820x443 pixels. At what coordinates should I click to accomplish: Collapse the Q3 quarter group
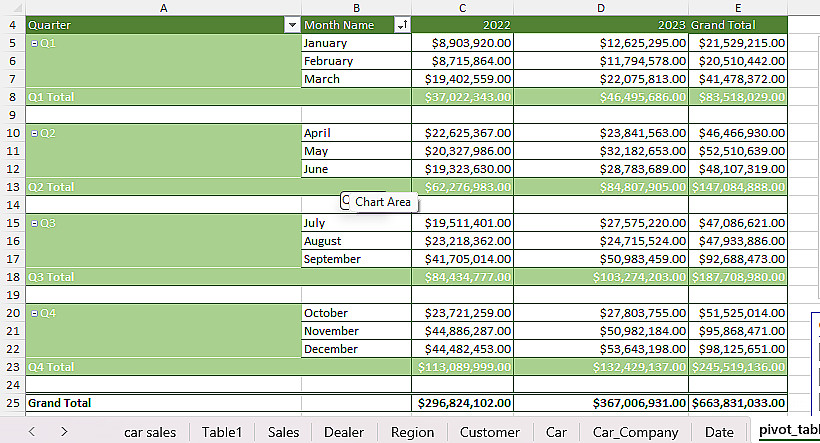(34, 223)
